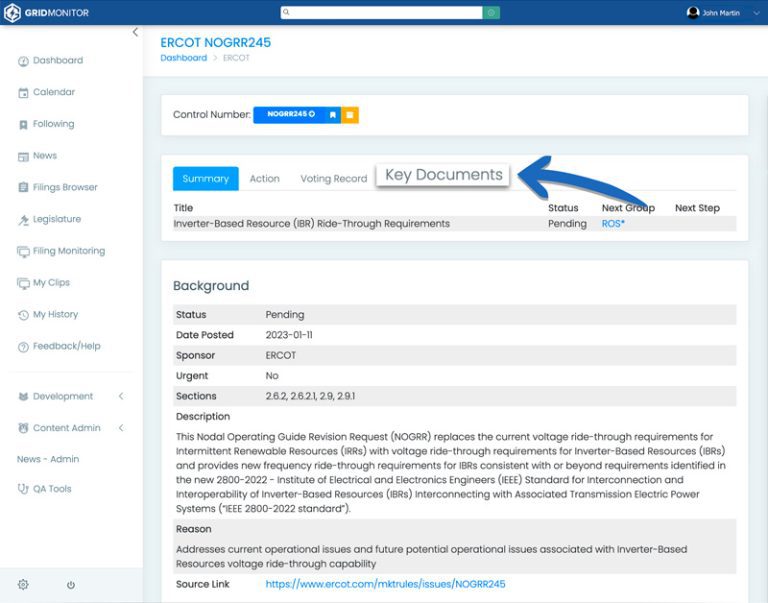The height and width of the screenshot is (603, 768).
Task: Switch to the Voting Record tab
Action: click(x=334, y=179)
